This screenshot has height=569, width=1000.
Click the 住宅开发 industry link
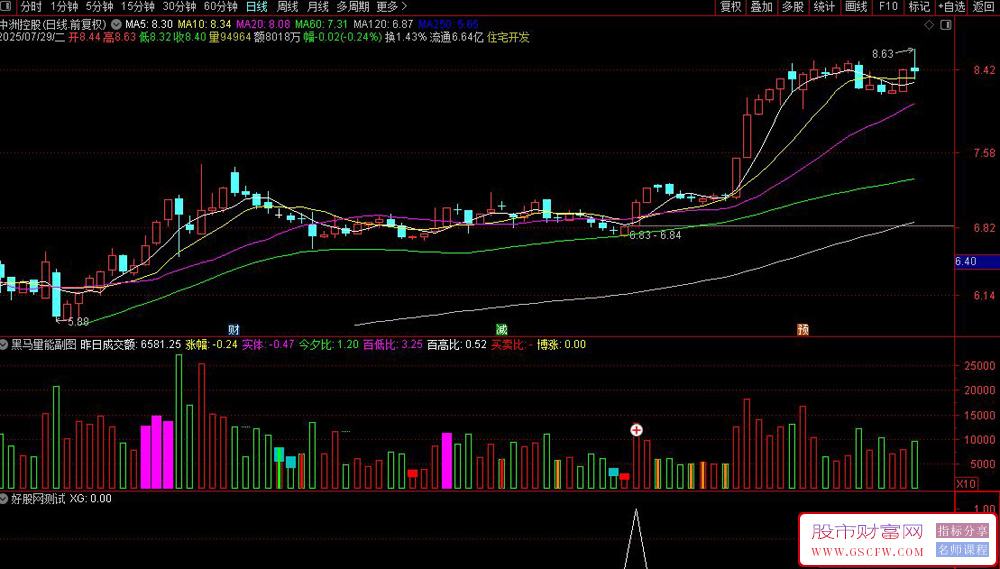(x=508, y=37)
